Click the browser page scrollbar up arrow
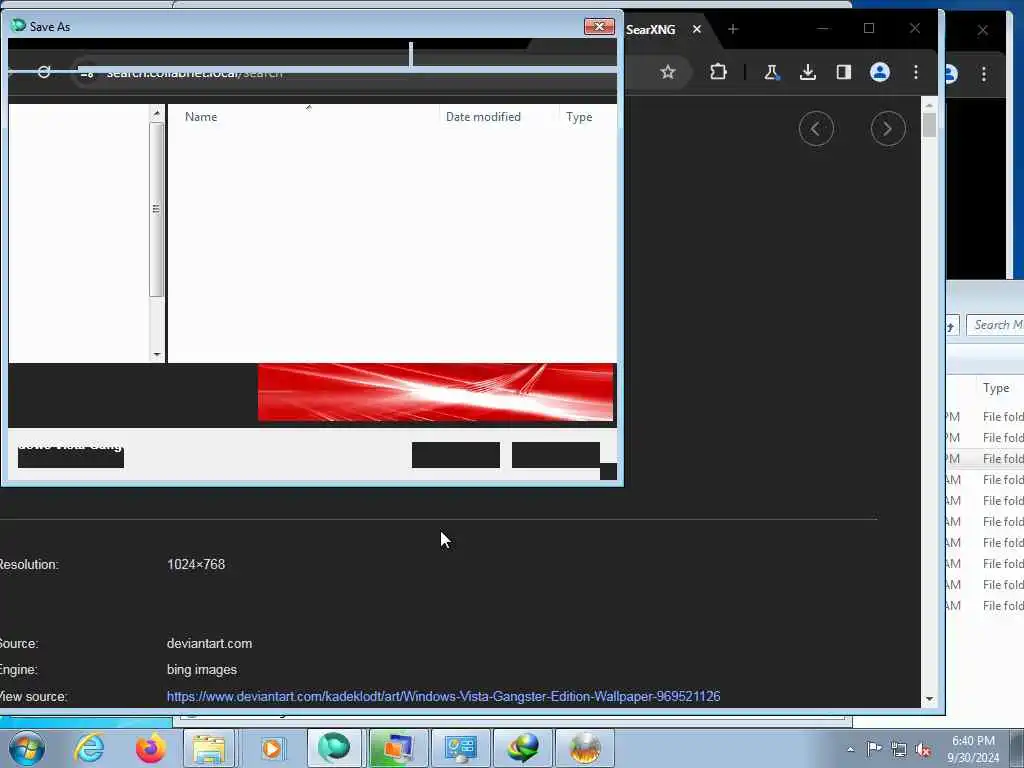1024x768 pixels. (929, 104)
